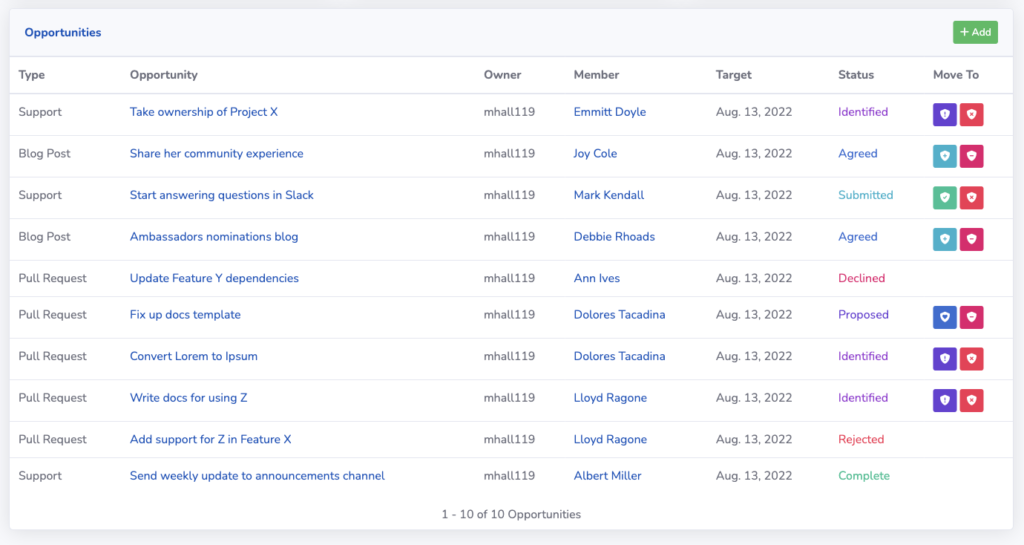Screen dimensions: 1024x545
Task: Click purple shield icon for Take ownership of Project X
Action: click(944, 114)
